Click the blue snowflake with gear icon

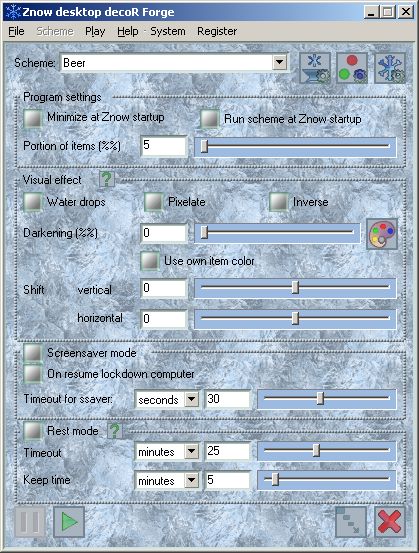[390, 68]
